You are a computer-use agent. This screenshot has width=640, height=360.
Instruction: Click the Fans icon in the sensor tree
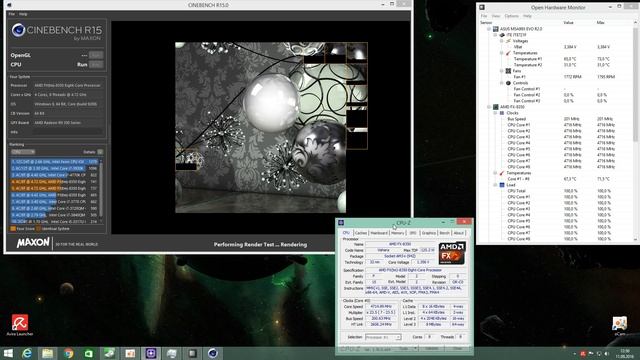click(508, 71)
